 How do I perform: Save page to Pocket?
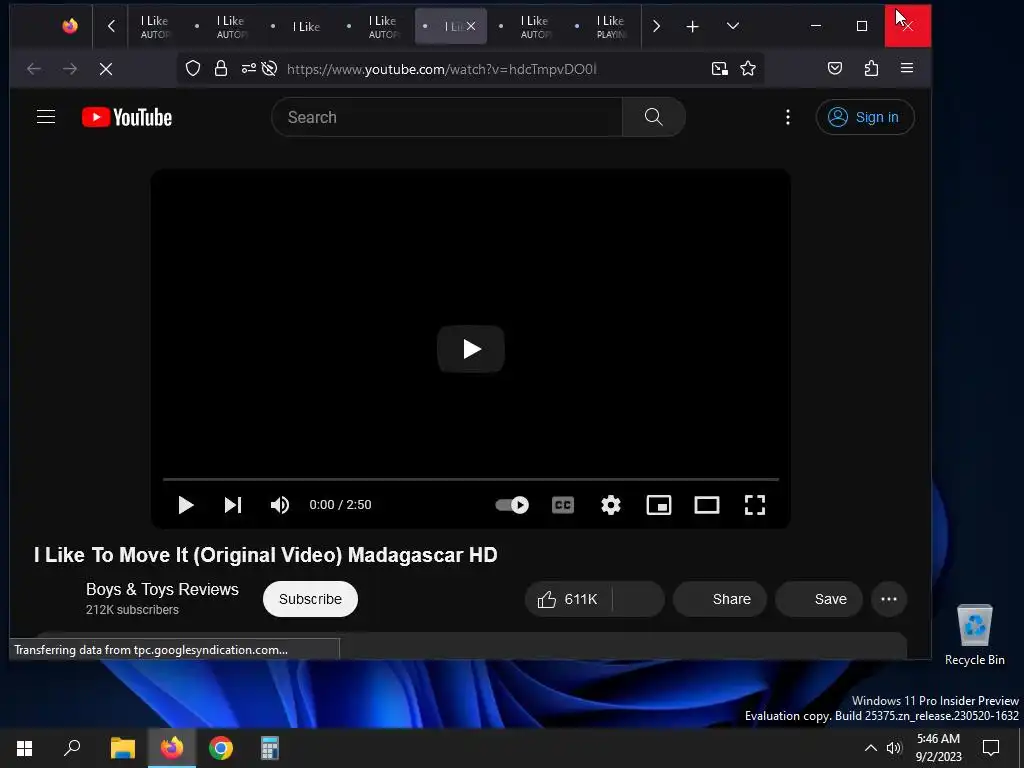tap(835, 69)
